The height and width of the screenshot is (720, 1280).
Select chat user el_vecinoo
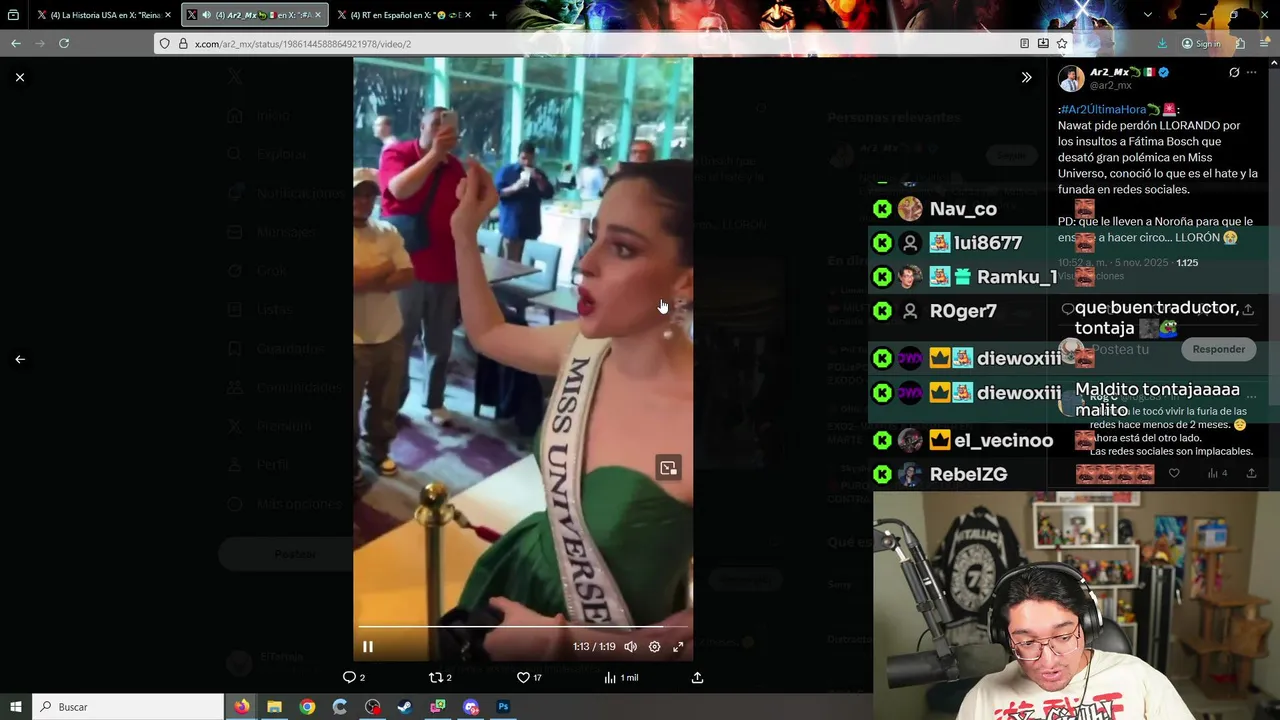click(1003, 440)
